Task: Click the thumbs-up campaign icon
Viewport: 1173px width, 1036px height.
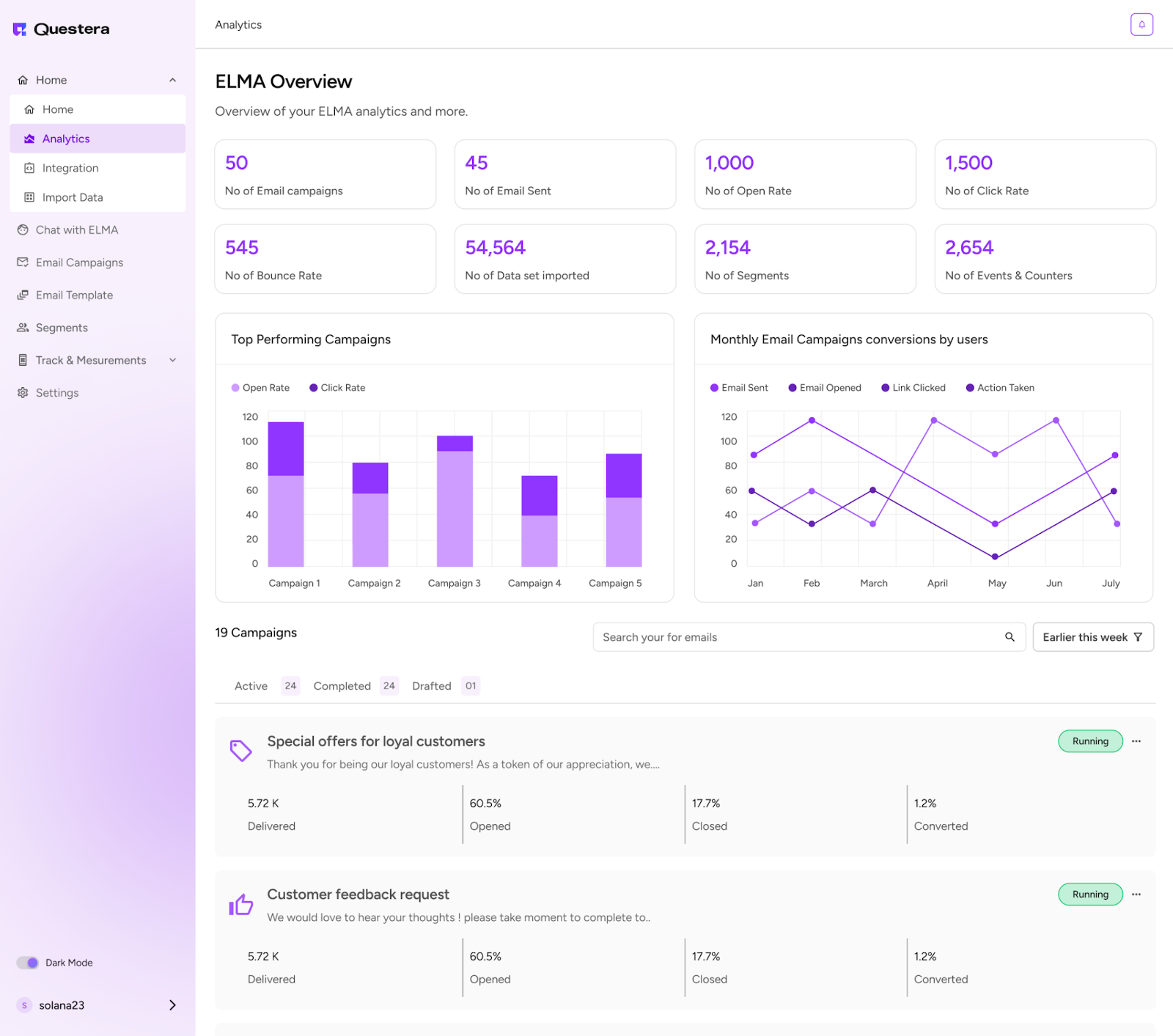Action: [241, 905]
